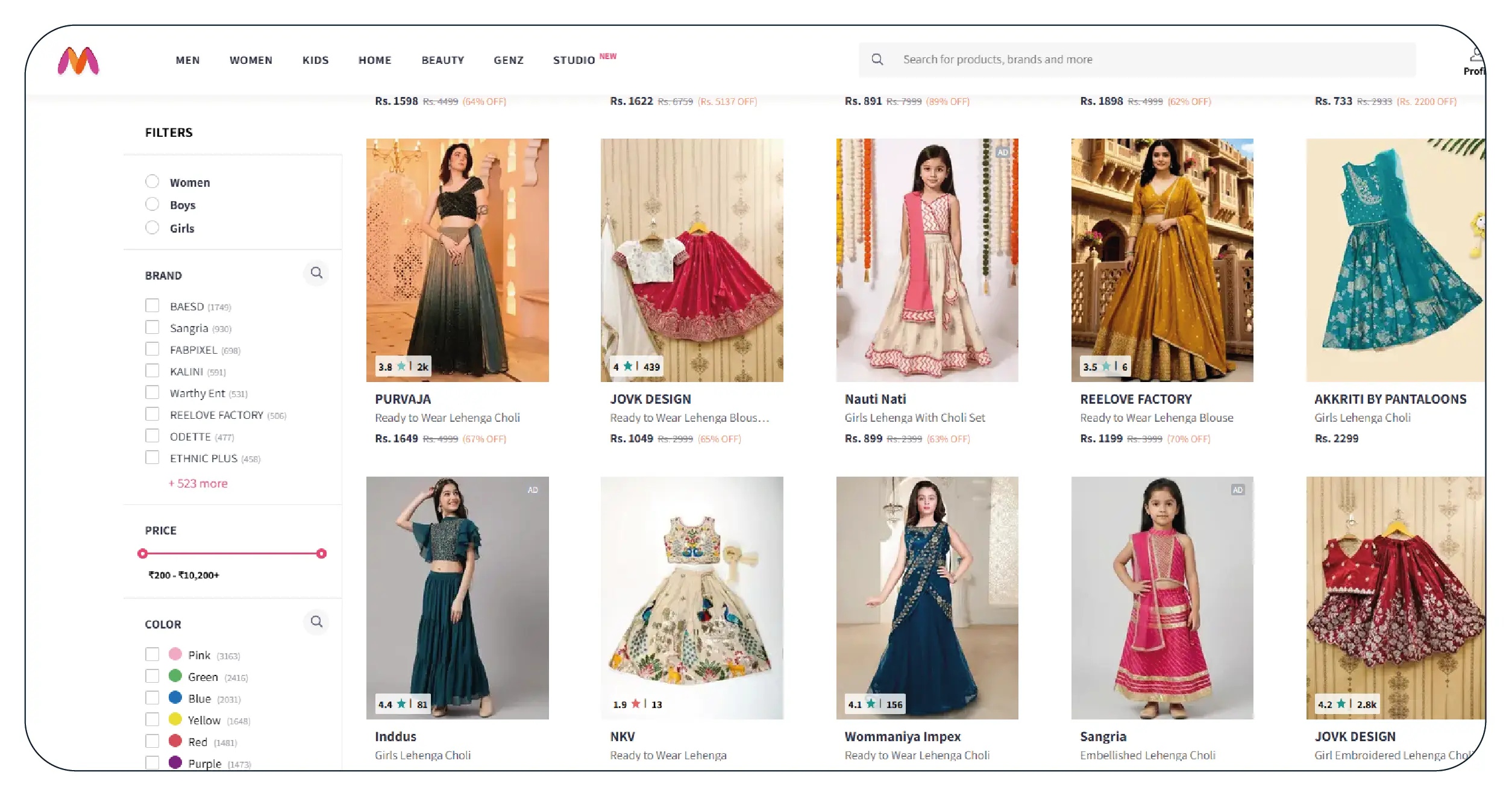The image size is (1512, 796).
Task: Click the search magnifier icon in header
Action: click(877, 60)
